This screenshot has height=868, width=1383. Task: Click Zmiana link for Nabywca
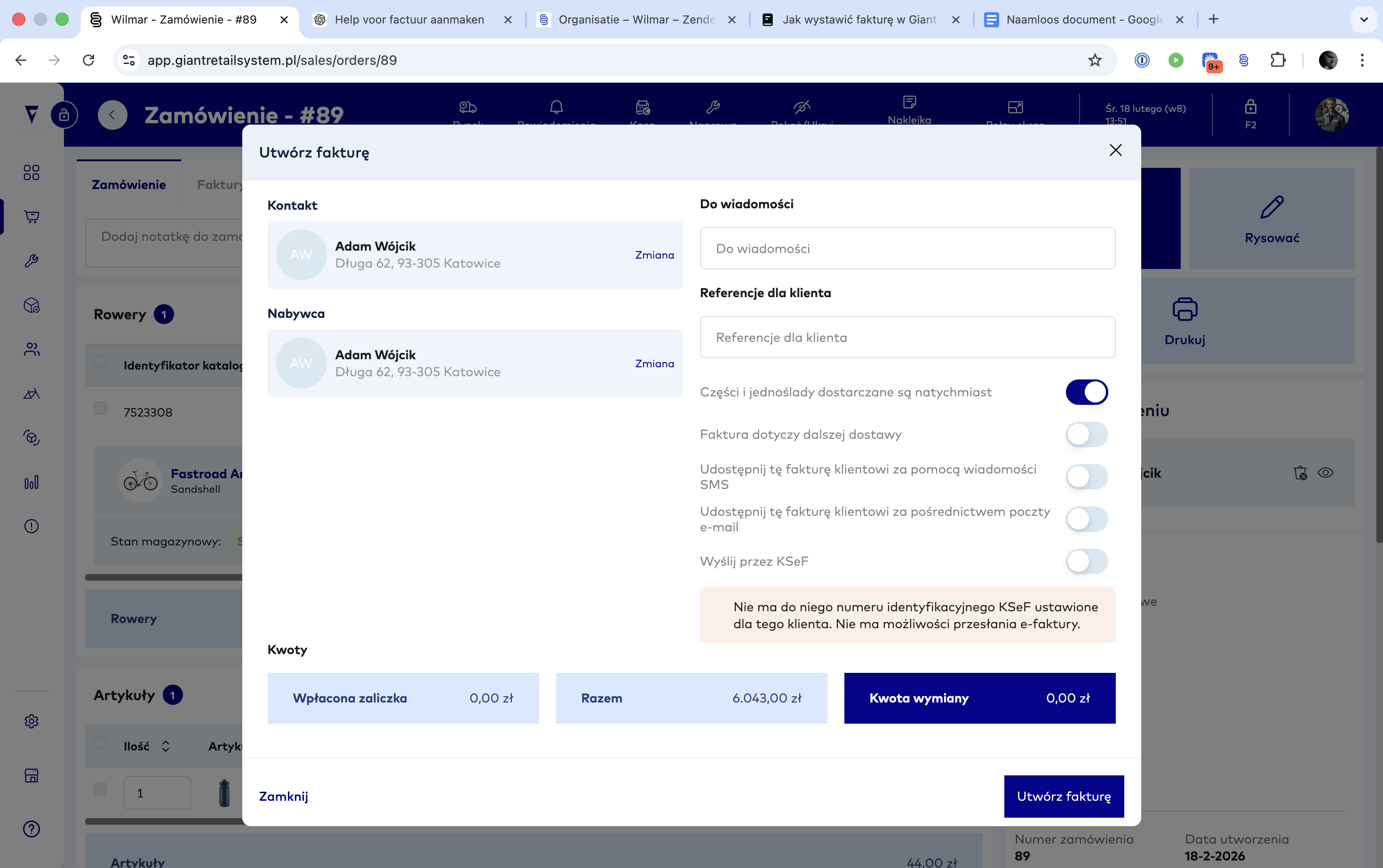pos(654,363)
